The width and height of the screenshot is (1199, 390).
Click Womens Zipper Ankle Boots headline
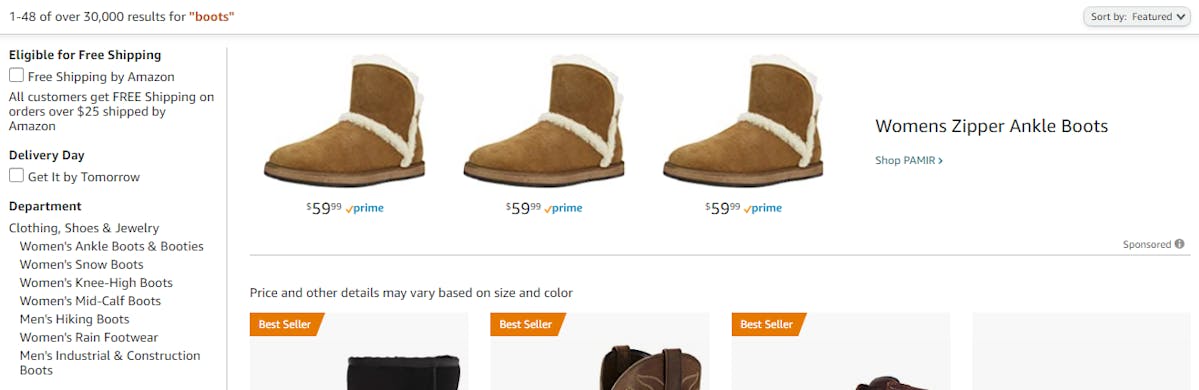(992, 126)
